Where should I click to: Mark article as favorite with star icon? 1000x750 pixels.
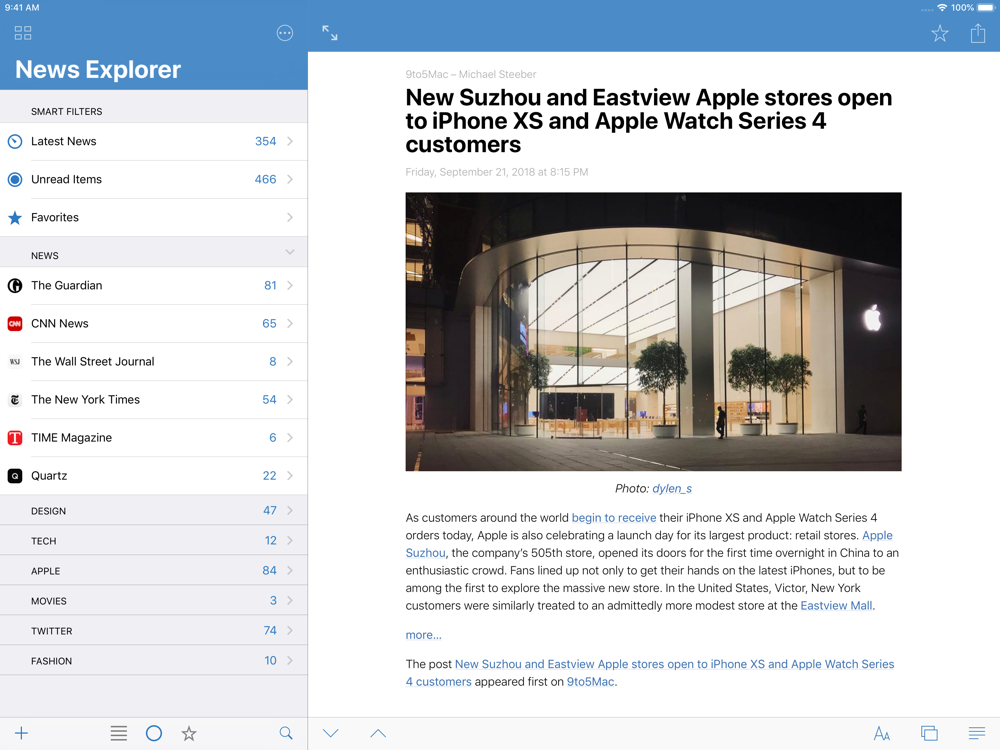click(x=939, y=33)
